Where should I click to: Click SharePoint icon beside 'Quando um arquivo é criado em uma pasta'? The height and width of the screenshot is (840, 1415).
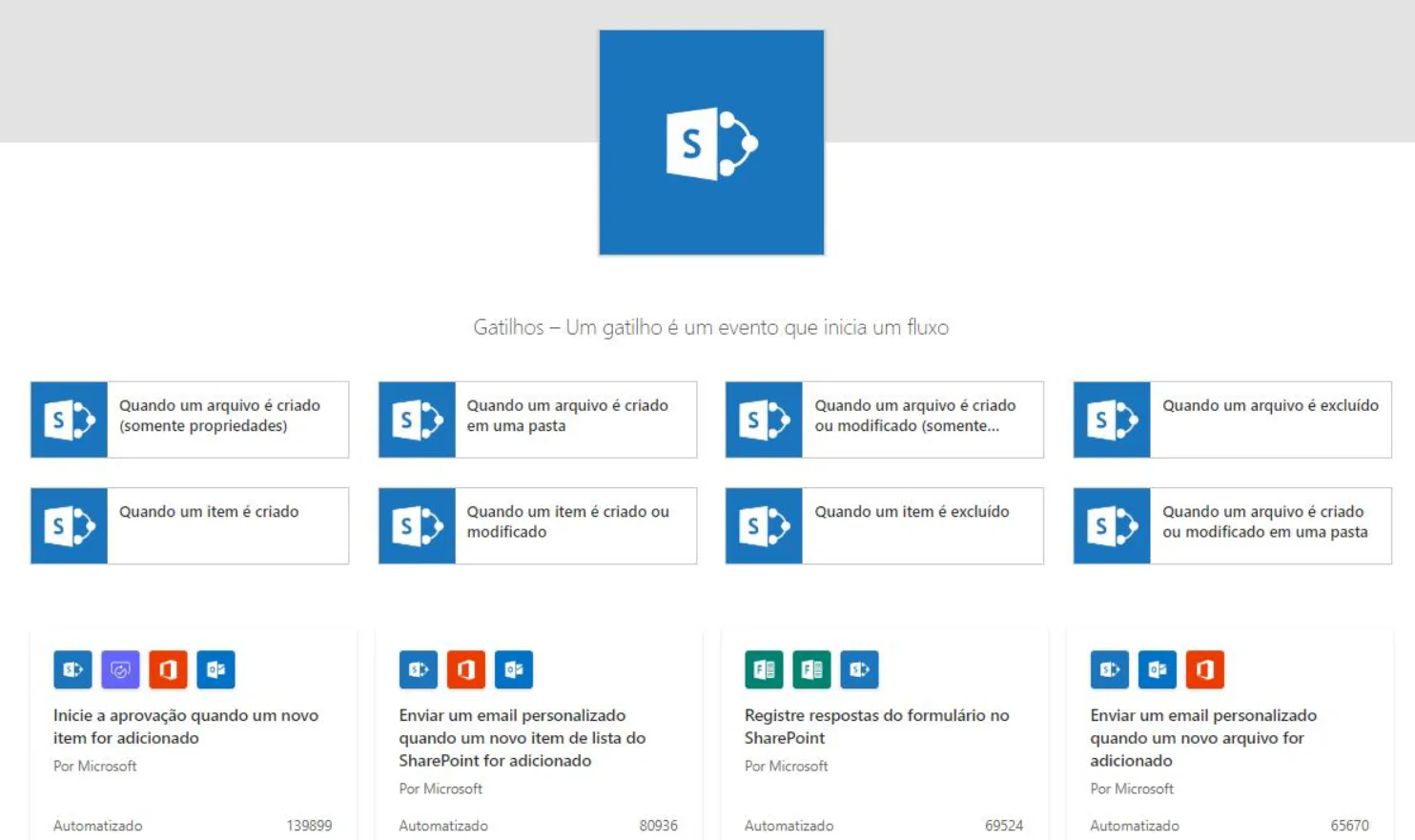point(417,420)
